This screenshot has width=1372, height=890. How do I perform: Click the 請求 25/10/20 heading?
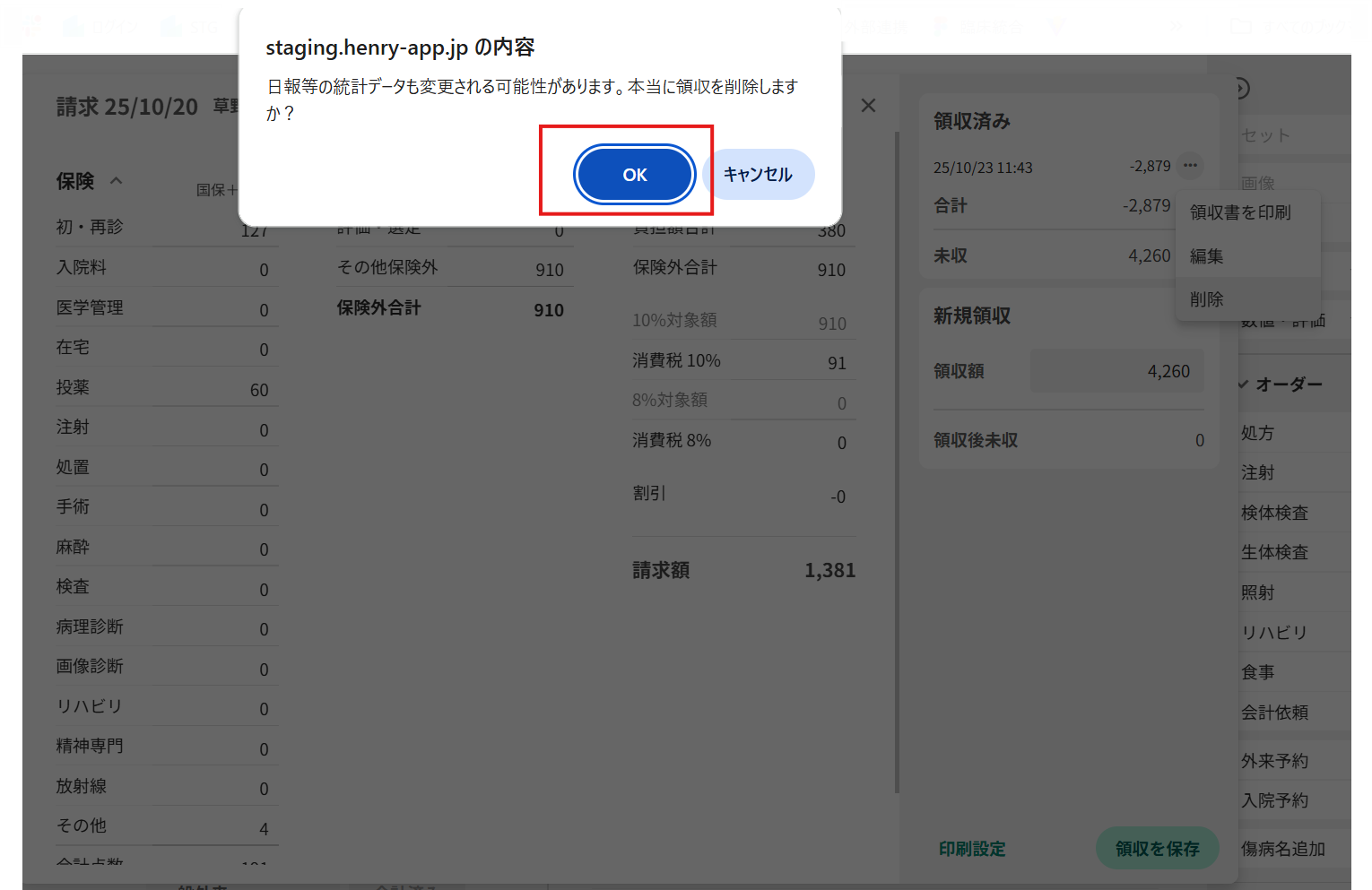click(126, 107)
